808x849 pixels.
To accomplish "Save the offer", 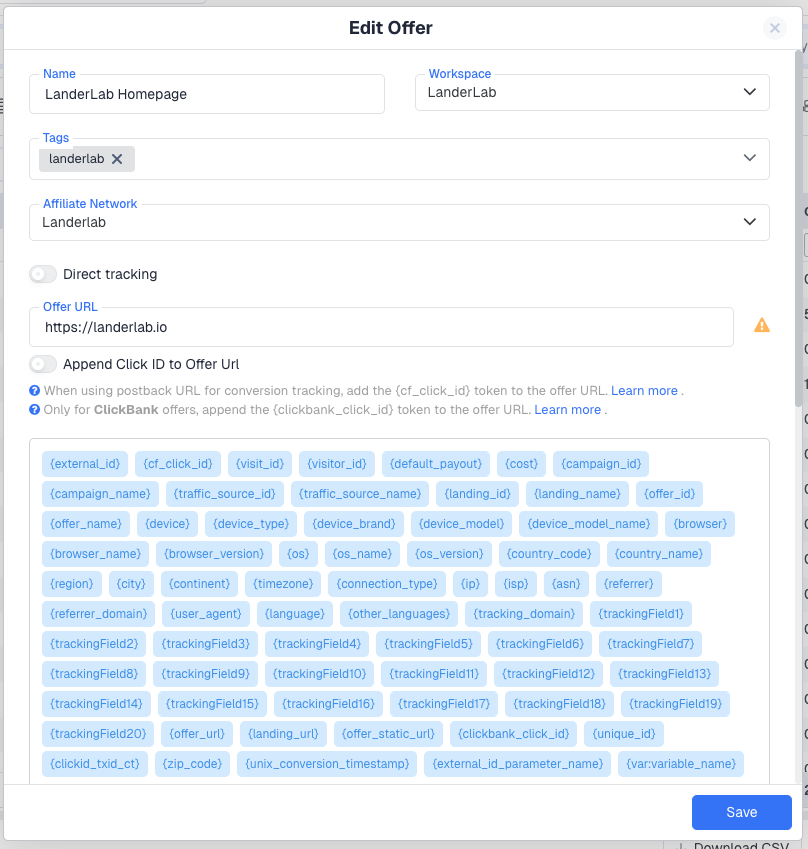I will click(741, 812).
